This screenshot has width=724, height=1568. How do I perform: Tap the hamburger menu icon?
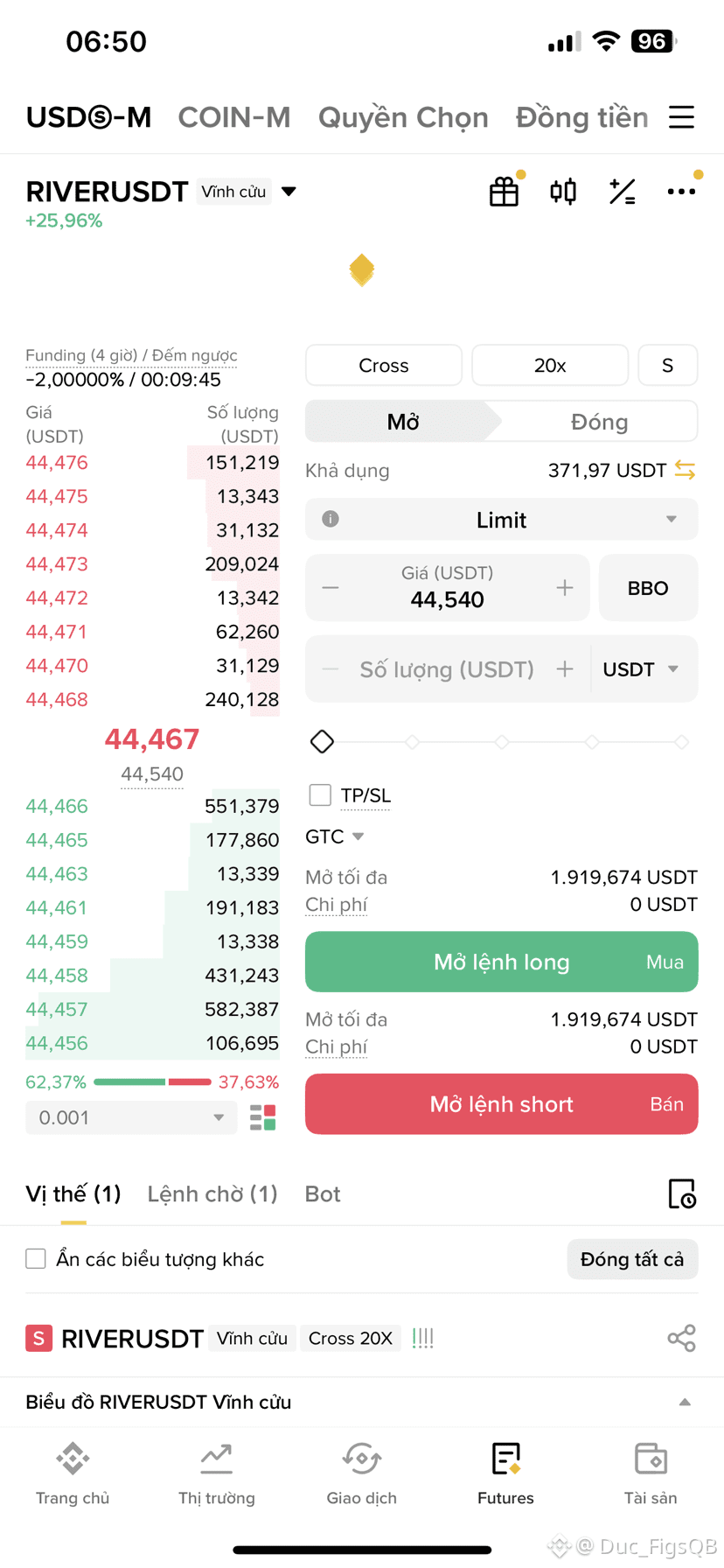681,117
